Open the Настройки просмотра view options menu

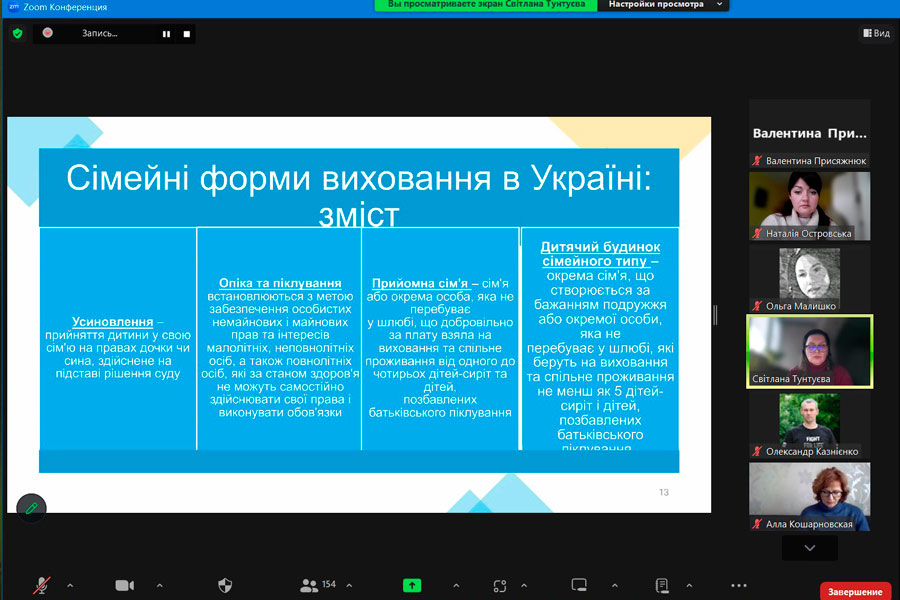(x=663, y=5)
